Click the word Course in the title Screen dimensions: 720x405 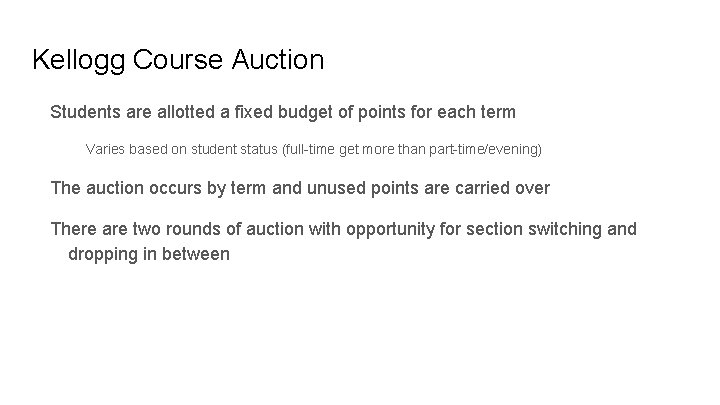tap(178, 59)
